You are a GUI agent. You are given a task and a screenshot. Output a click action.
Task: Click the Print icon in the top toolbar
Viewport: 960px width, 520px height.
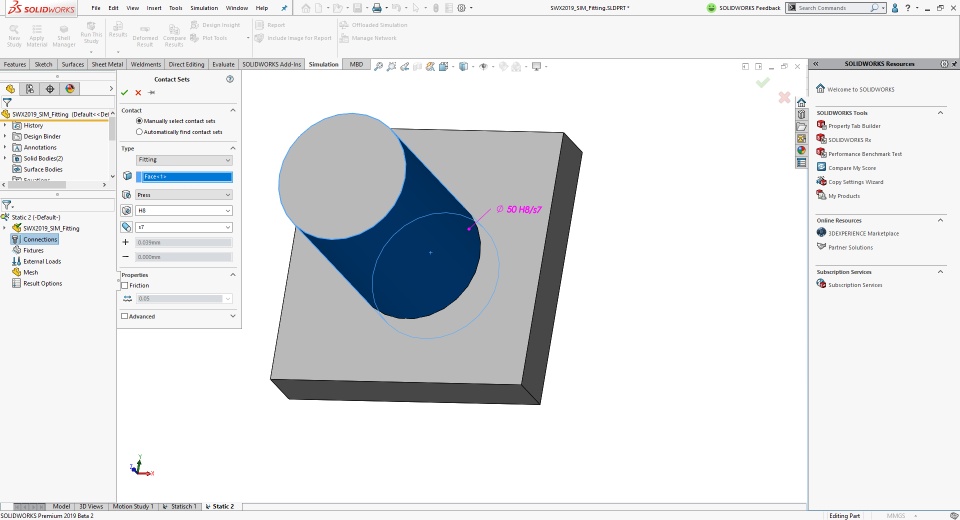point(377,8)
